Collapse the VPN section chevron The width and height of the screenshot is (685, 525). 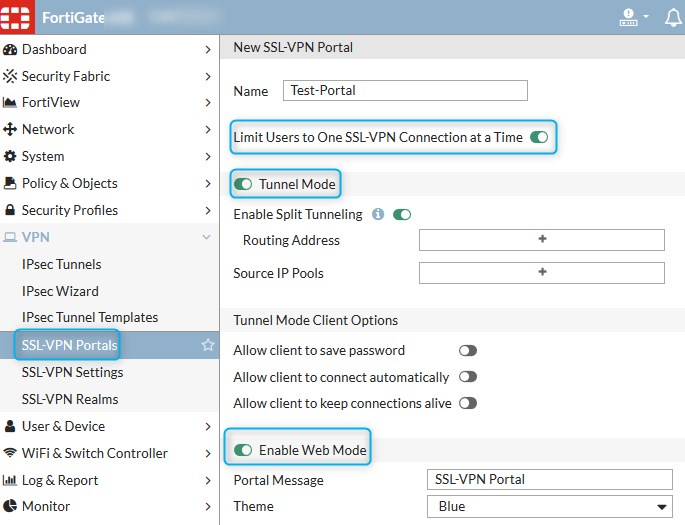point(207,237)
